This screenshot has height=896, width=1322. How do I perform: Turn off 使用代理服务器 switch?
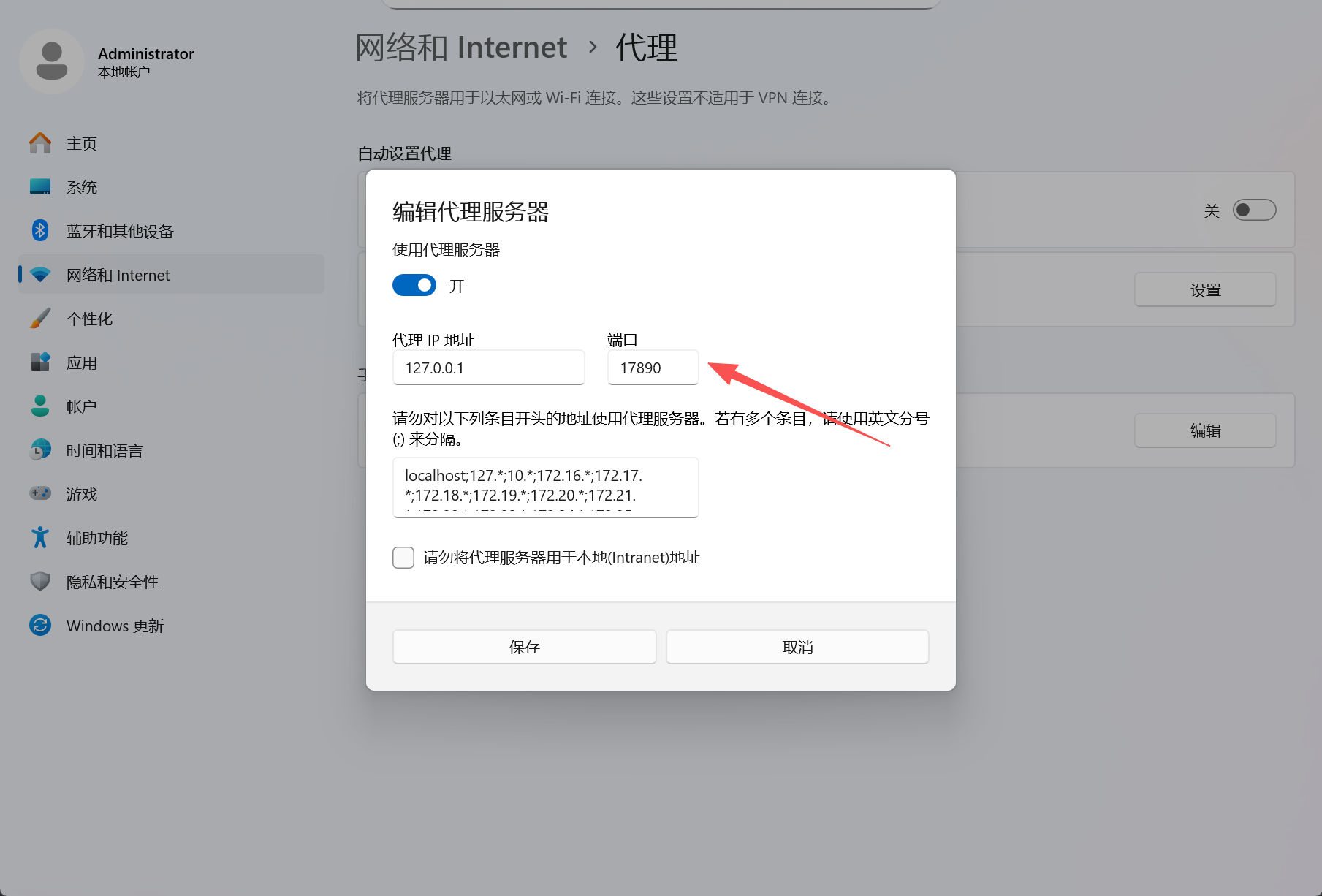click(414, 285)
